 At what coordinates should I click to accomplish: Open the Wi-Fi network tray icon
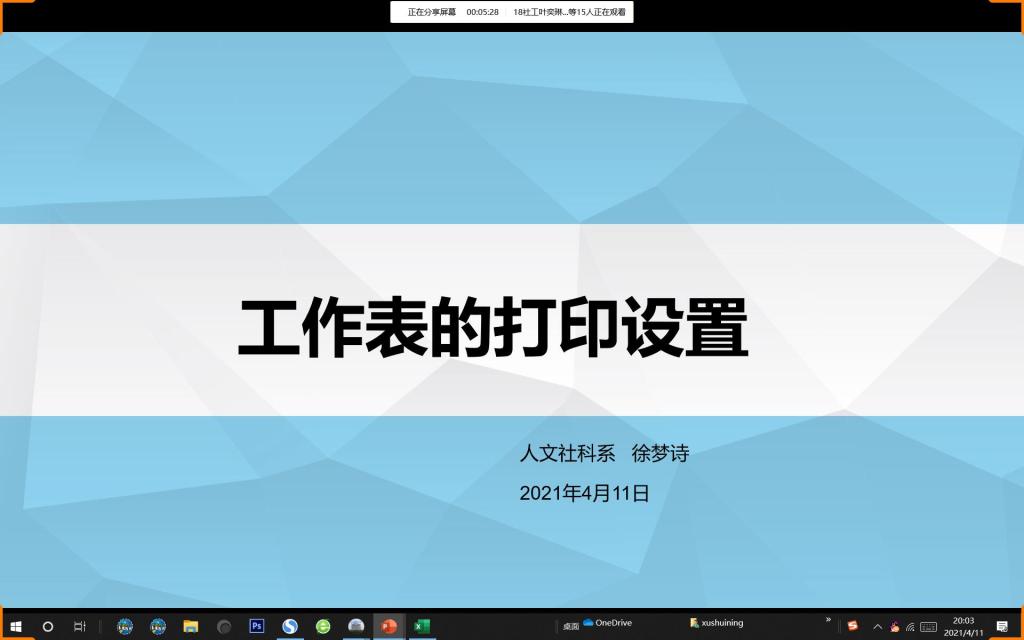910,627
